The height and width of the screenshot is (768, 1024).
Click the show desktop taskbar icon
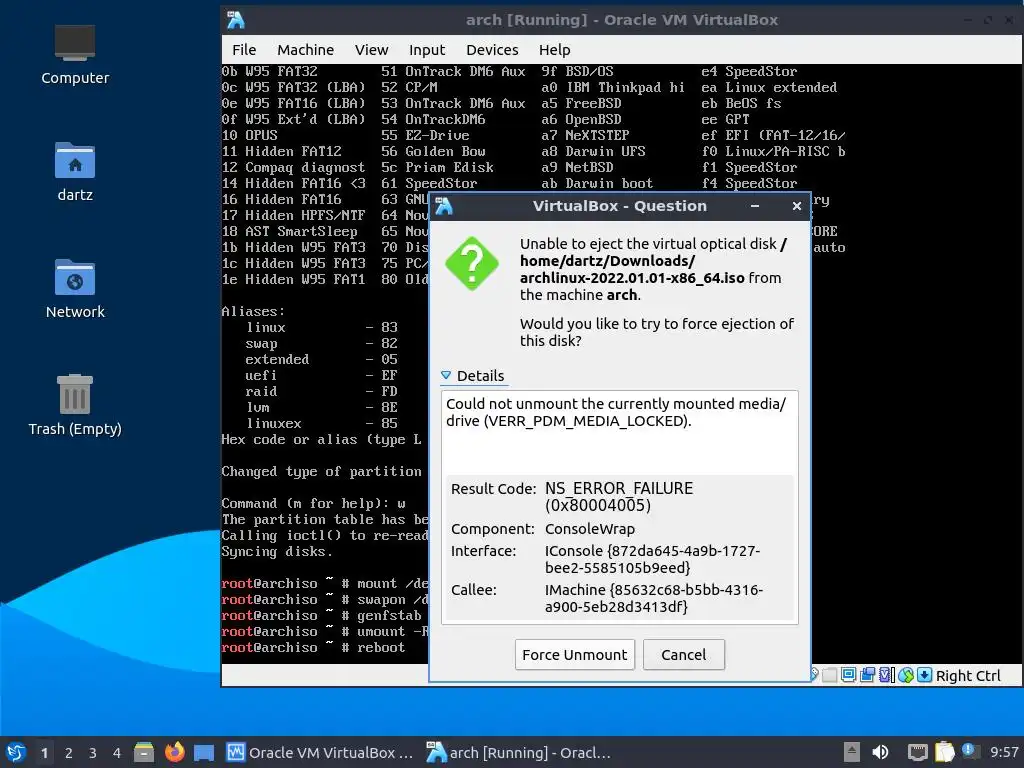point(204,753)
